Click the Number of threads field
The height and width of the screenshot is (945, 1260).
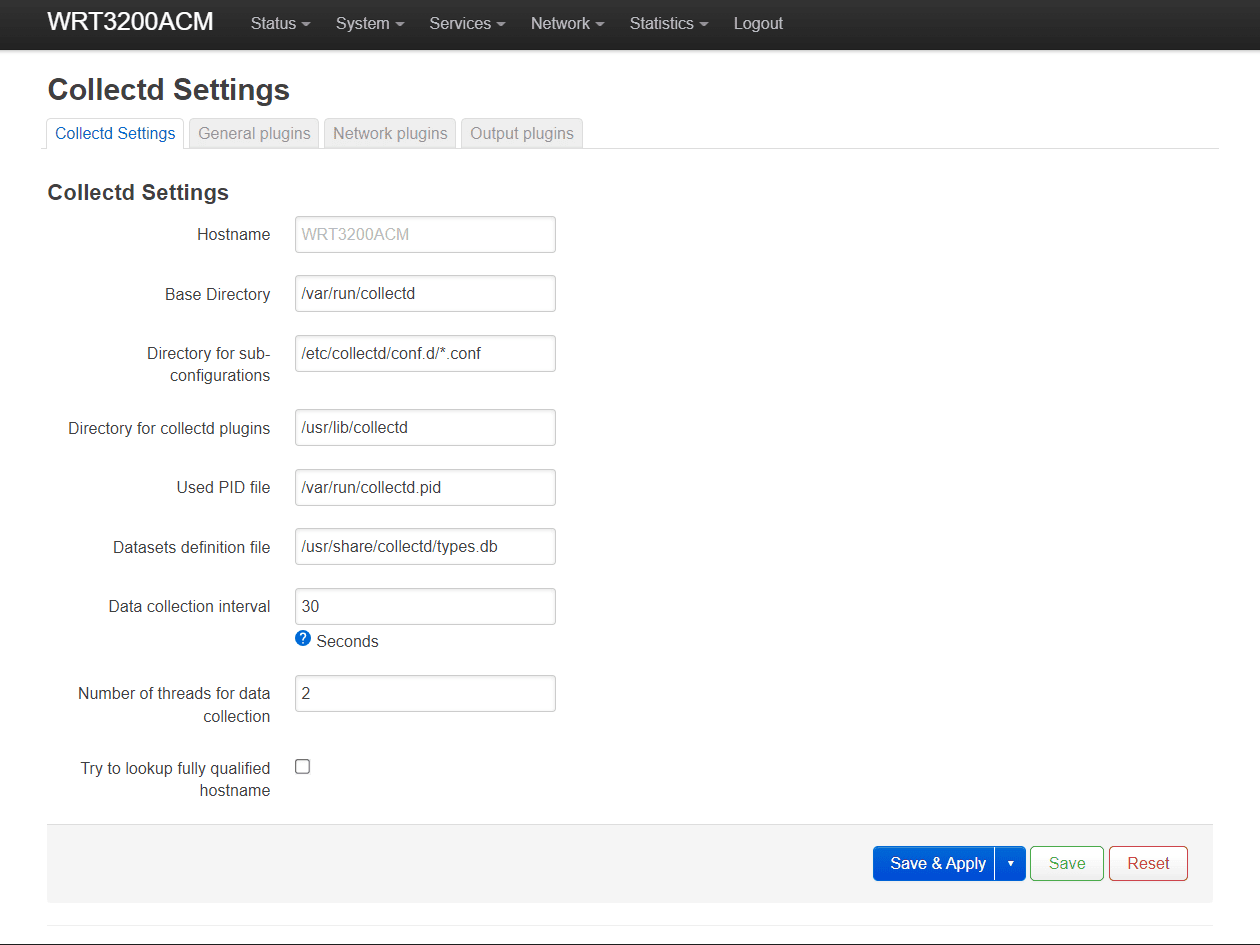pyautogui.click(x=425, y=693)
